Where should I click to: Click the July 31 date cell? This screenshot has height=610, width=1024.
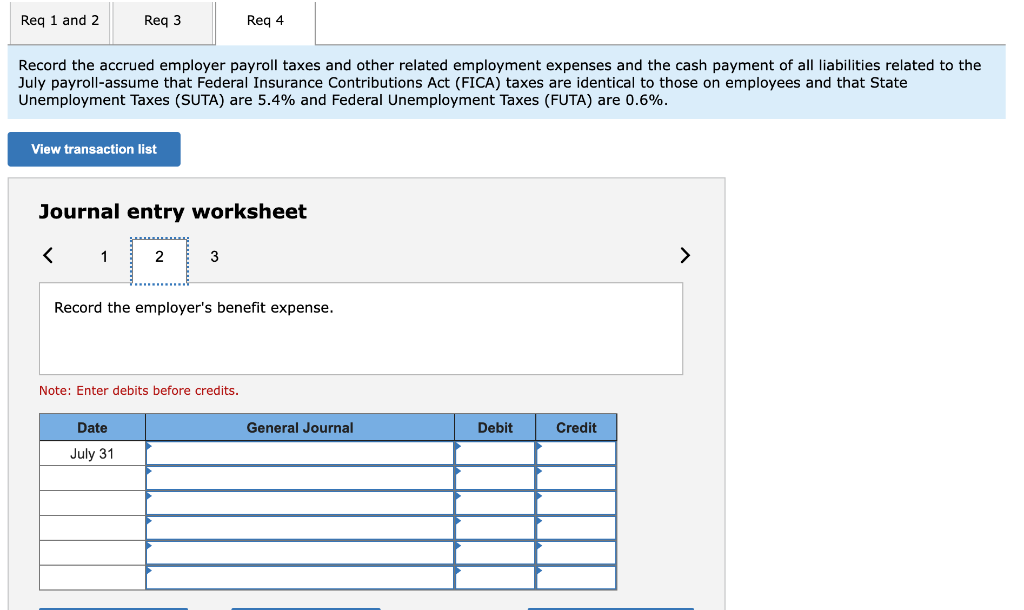pos(92,453)
